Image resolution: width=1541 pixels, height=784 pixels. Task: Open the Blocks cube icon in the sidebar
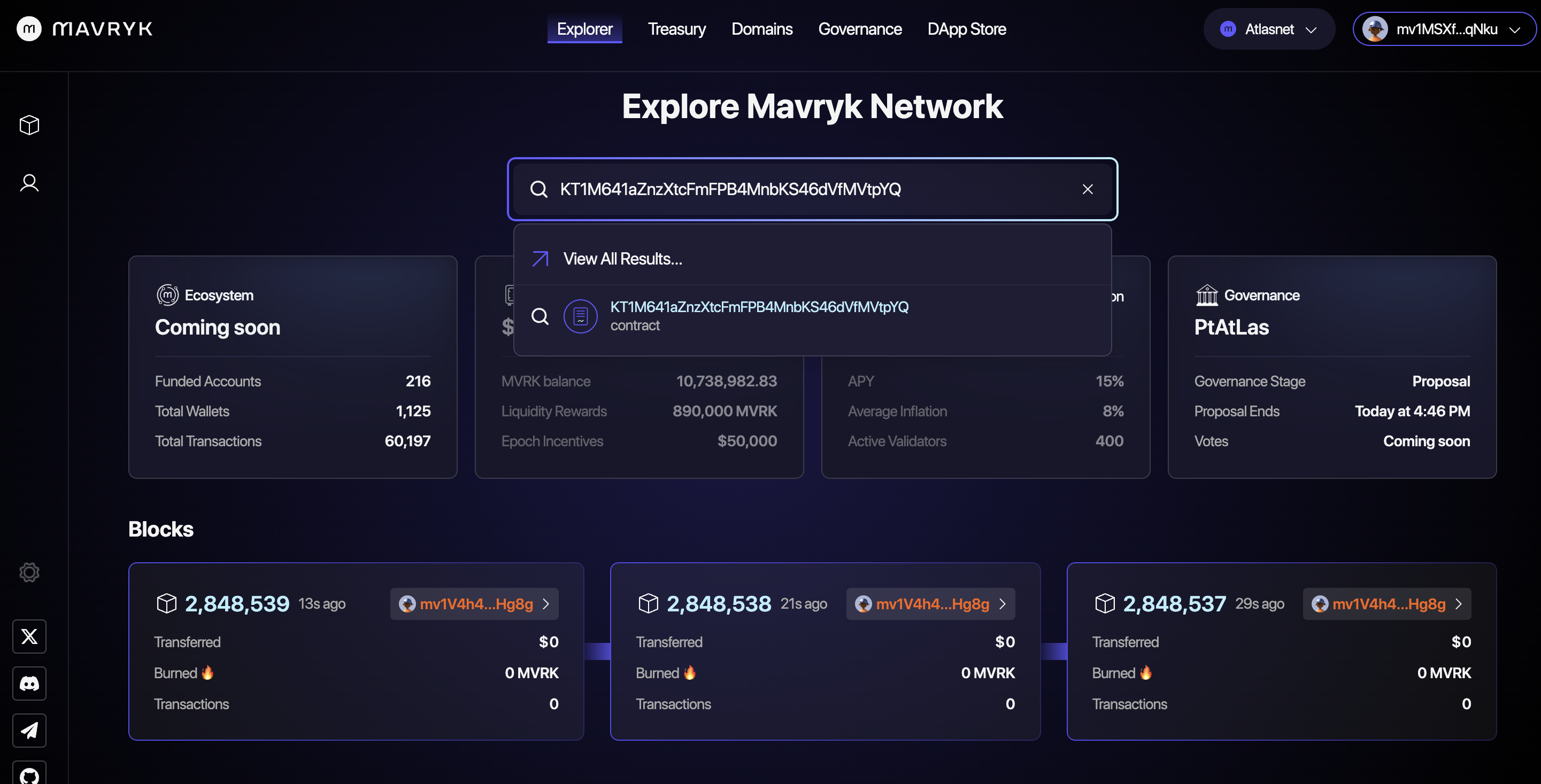[29, 125]
